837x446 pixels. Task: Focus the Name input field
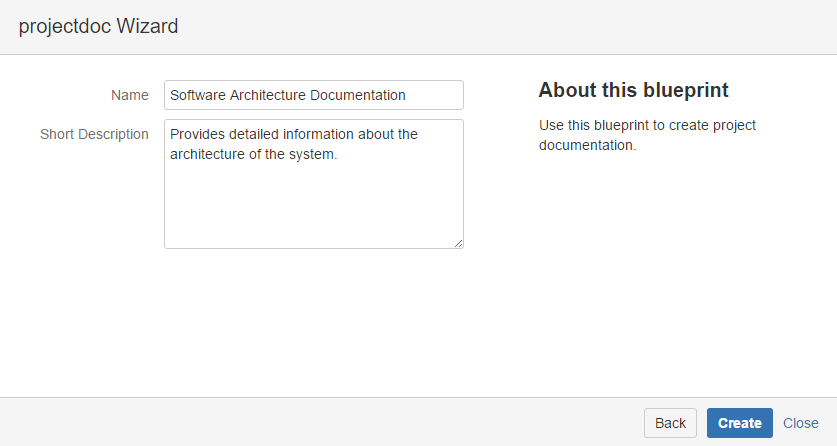[313, 95]
